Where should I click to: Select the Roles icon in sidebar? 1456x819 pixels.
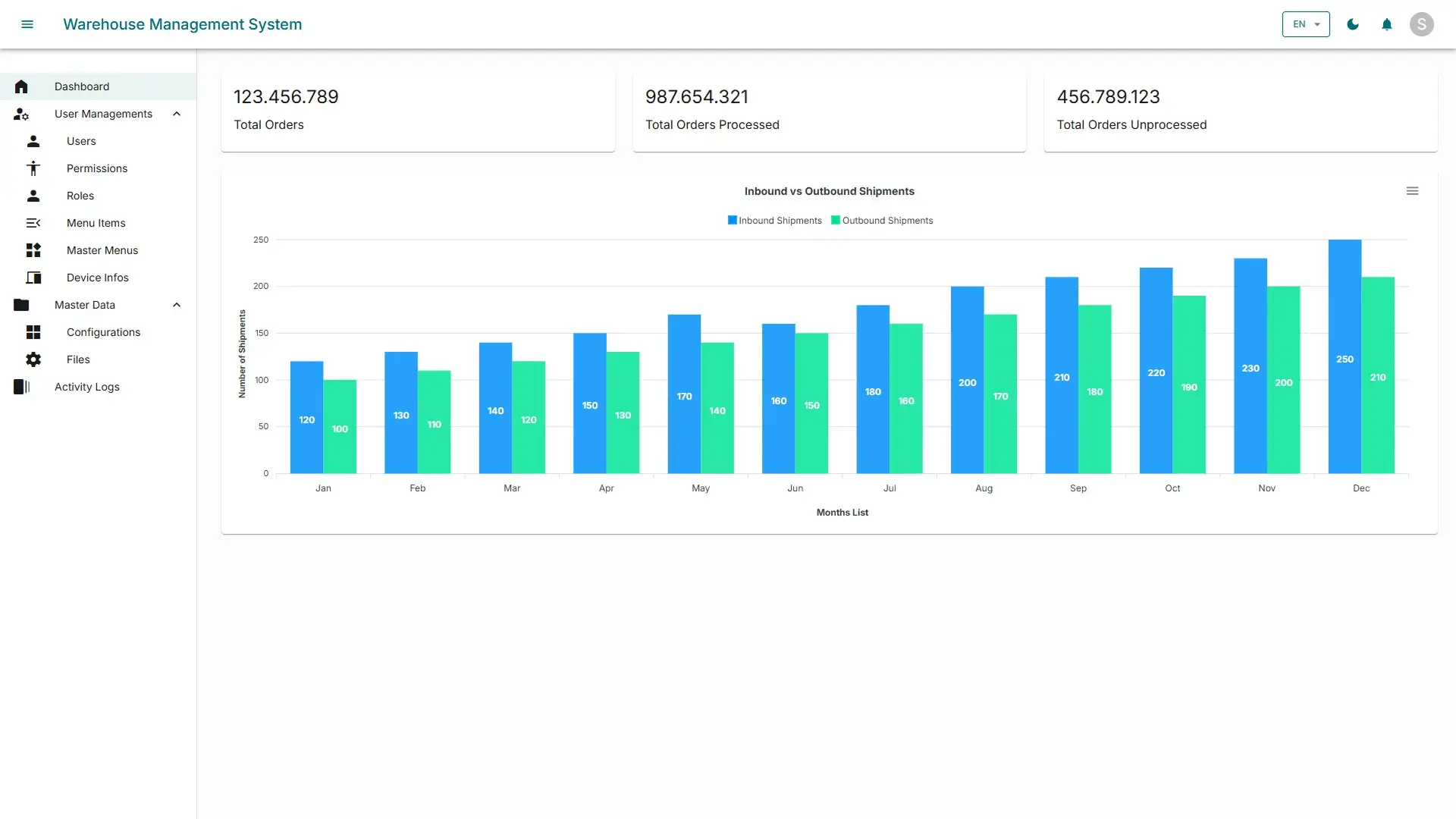[x=33, y=196]
